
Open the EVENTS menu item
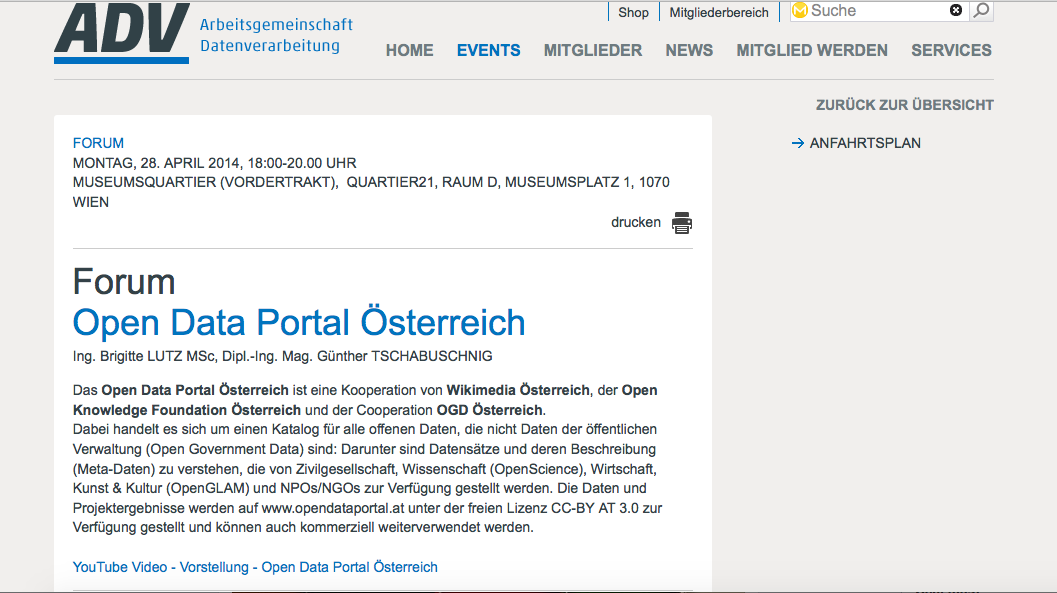point(488,51)
